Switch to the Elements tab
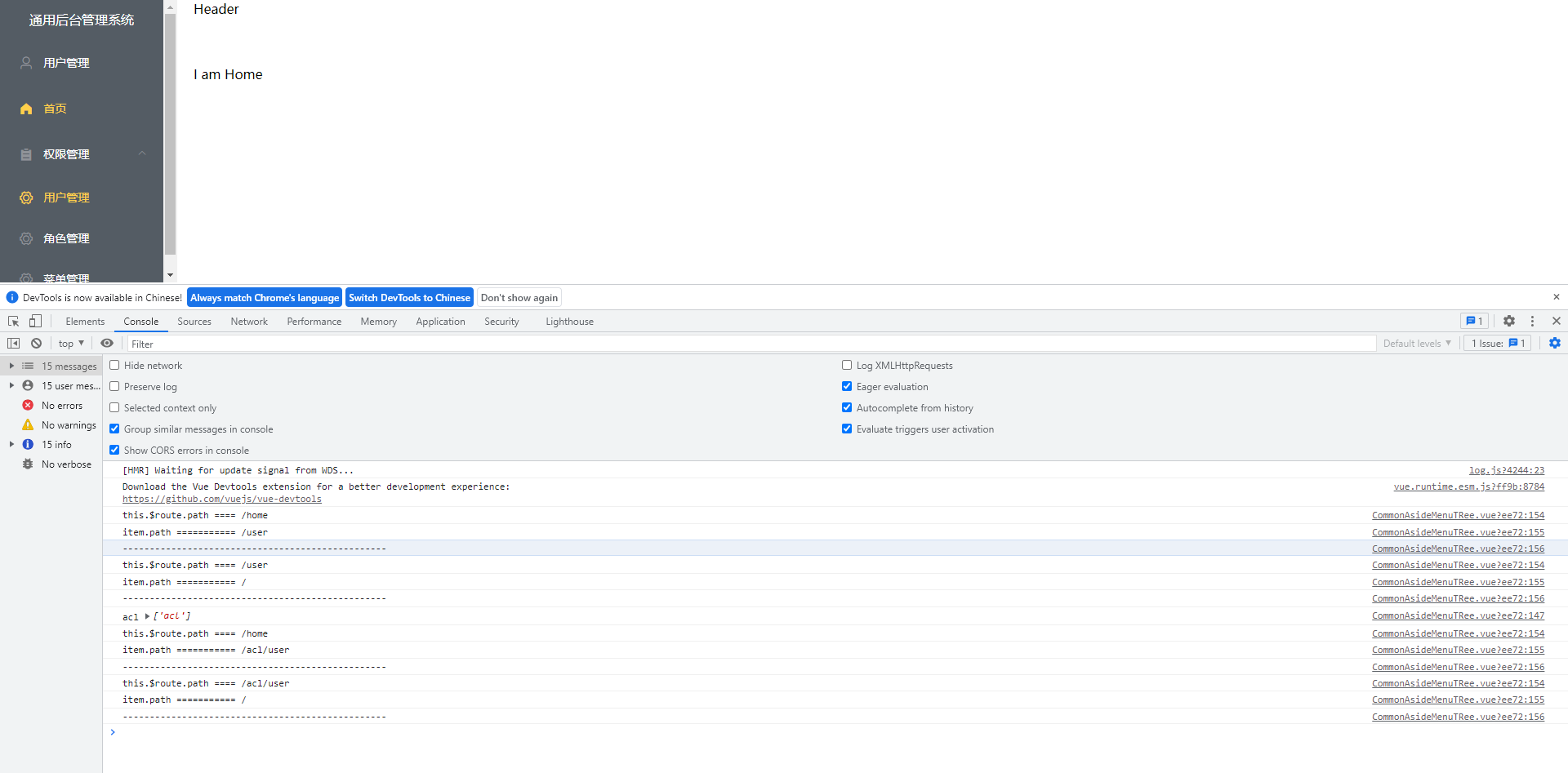The width and height of the screenshot is (1568, 773). (x=85, y=321)
